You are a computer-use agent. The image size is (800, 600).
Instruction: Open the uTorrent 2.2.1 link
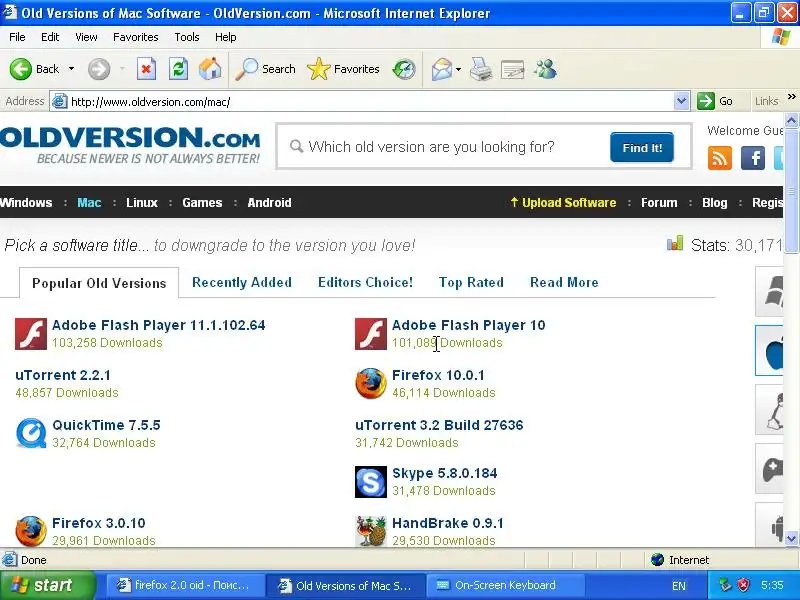tap(63, 375)
